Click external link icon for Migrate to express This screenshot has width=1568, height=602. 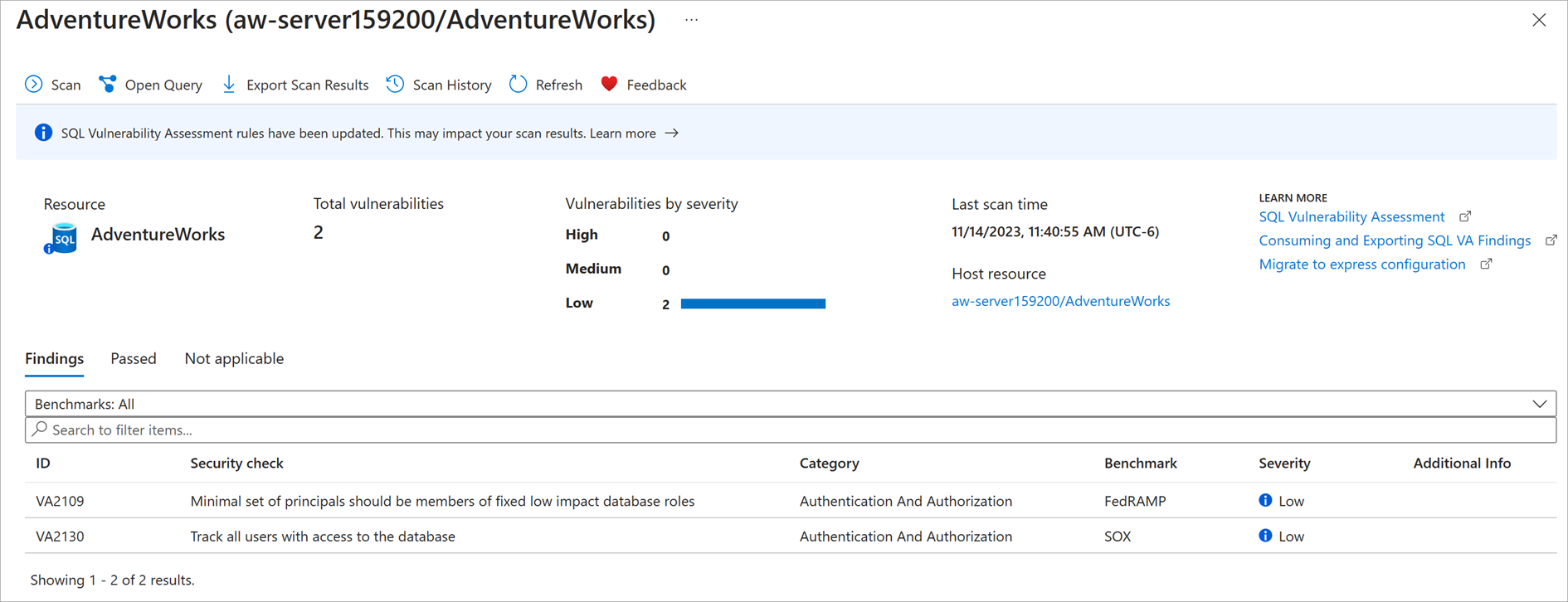(x=1486, y=265)
